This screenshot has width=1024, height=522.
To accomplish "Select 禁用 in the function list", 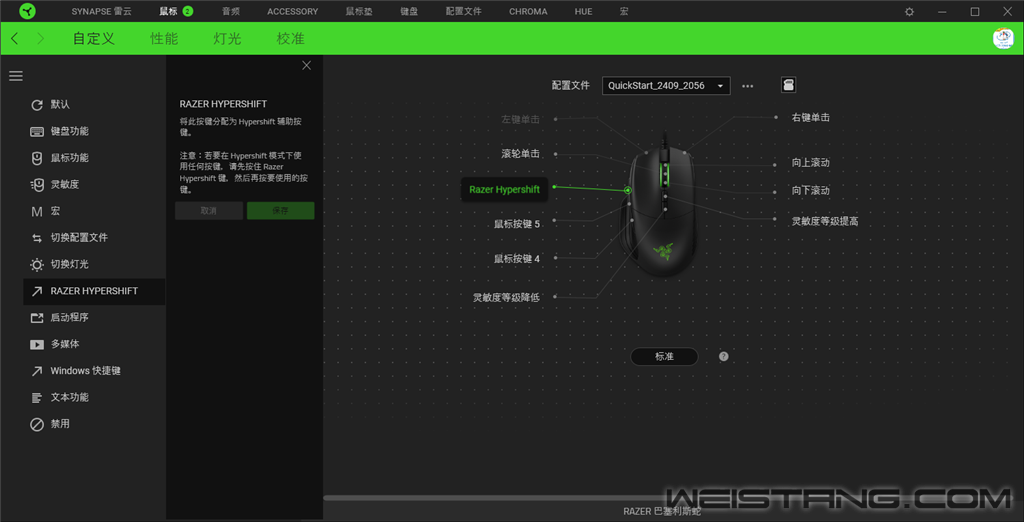I will [94, 424].
